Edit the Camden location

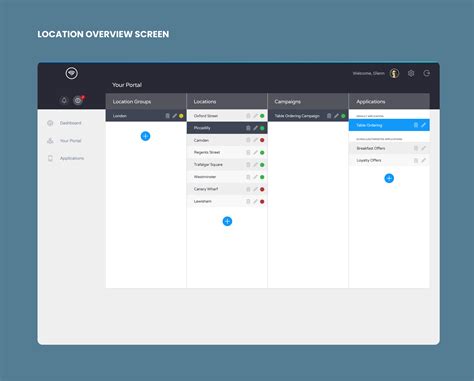click(255, 140)
